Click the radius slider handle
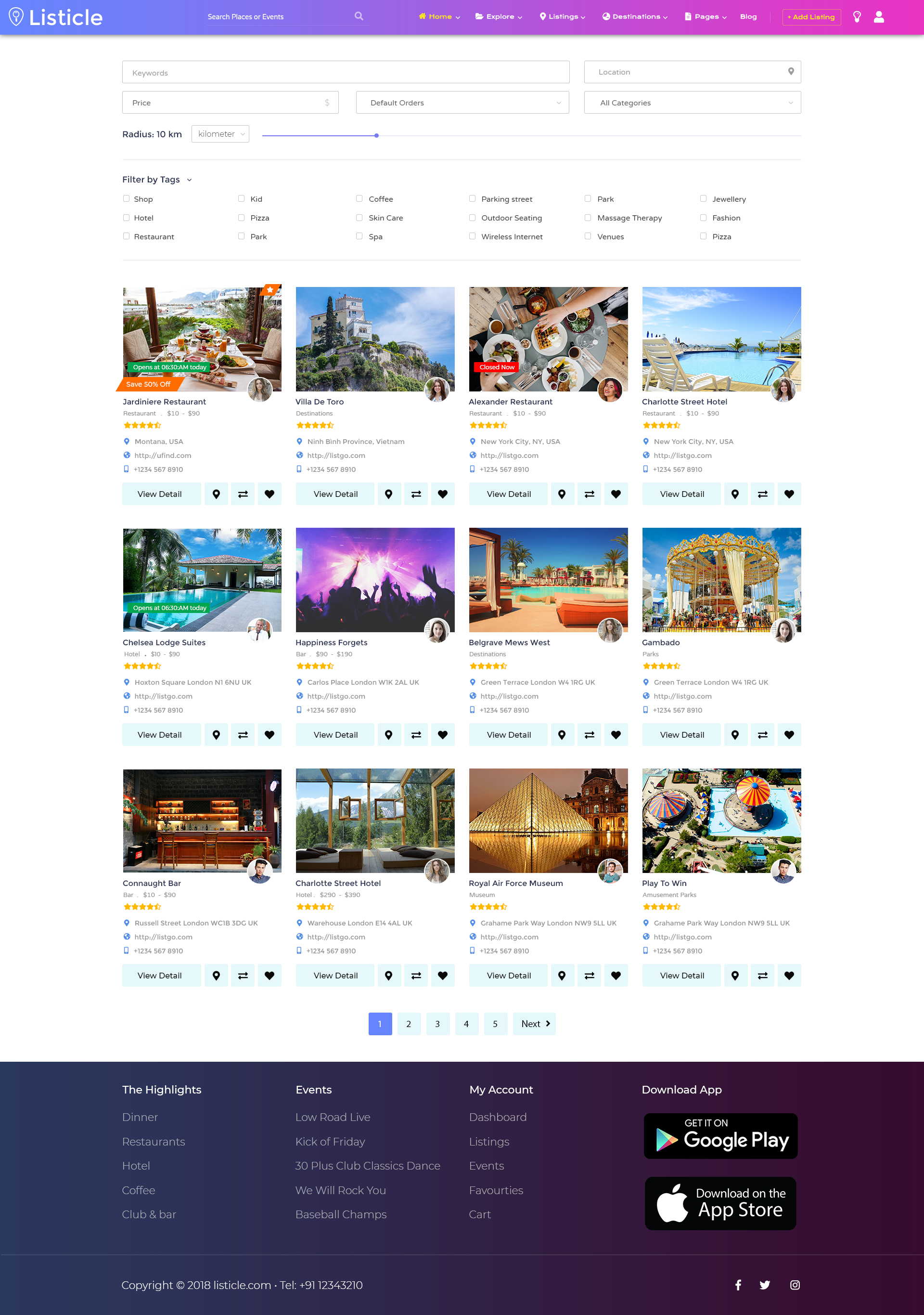The width and height of the screenshot is (924, 1315). (377, 136)
